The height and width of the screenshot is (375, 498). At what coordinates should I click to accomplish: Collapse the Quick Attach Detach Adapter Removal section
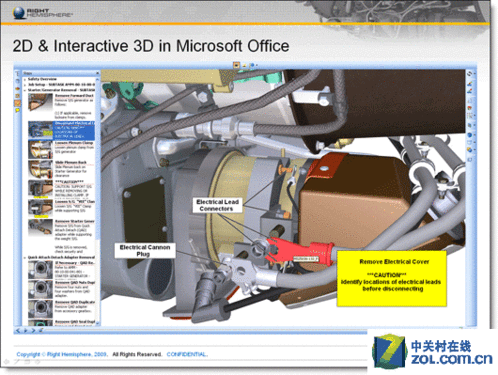[x=25, y=257]
